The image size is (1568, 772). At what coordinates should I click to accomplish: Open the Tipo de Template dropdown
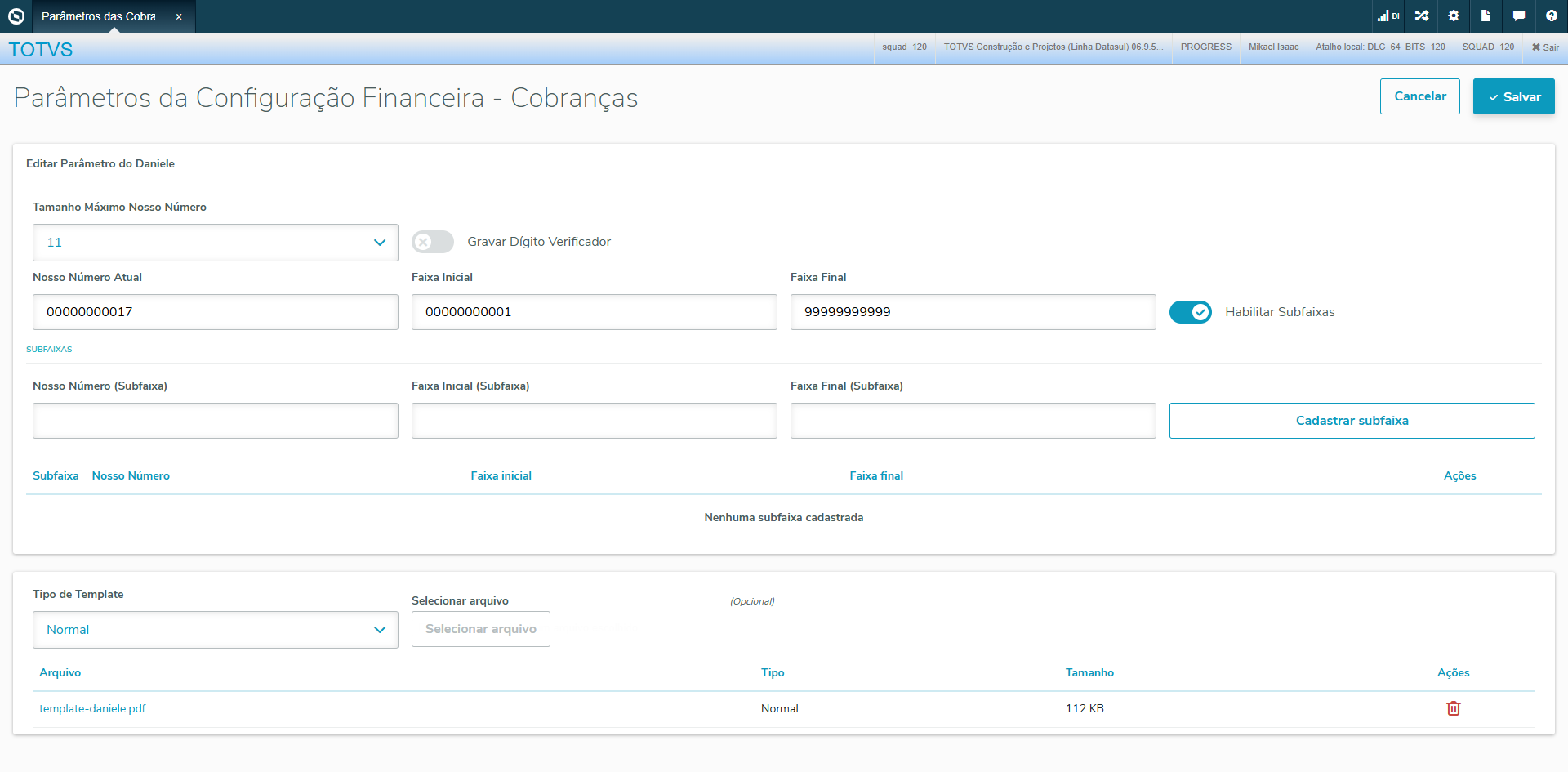point(216,630)
